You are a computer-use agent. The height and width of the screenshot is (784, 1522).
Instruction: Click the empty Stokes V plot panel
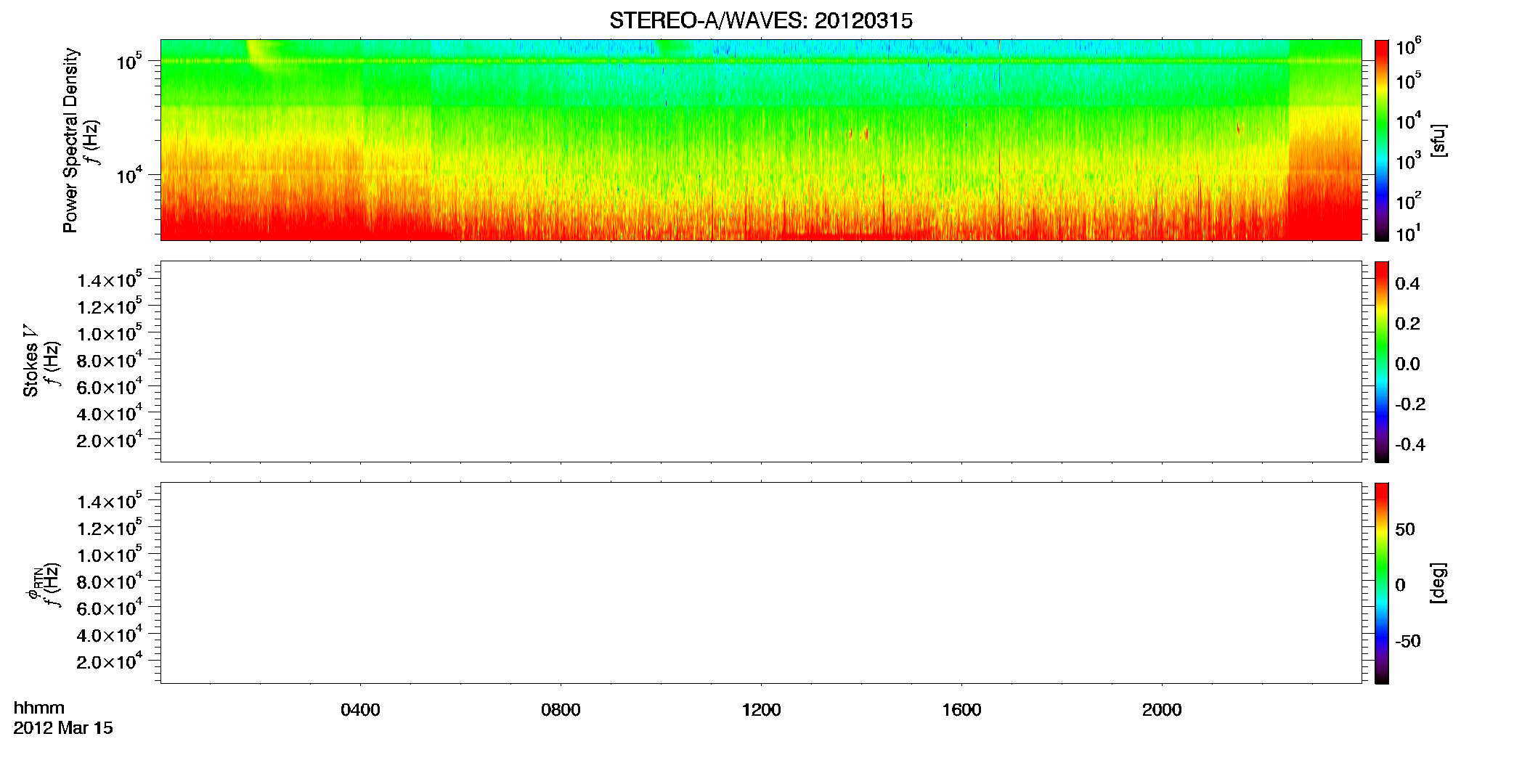tap(761, 362)
